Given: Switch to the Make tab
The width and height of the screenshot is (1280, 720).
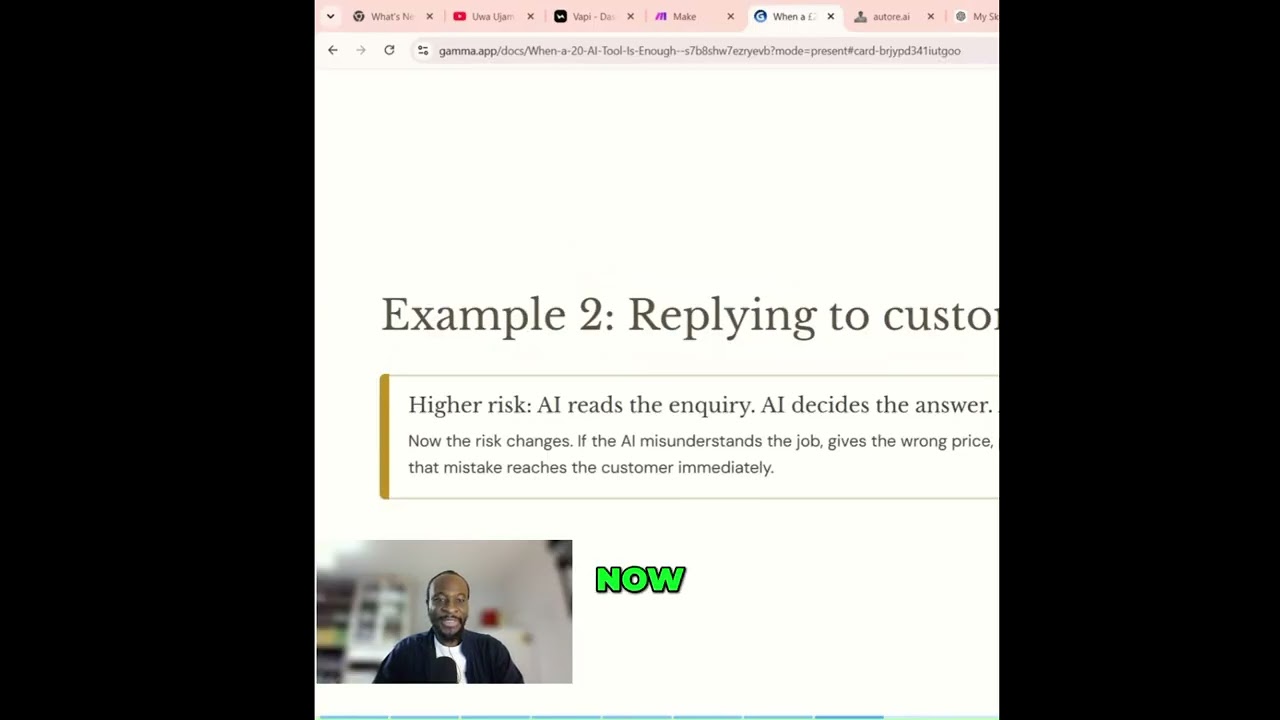Looking at the screenshot, I should click(x=692, y=16).
